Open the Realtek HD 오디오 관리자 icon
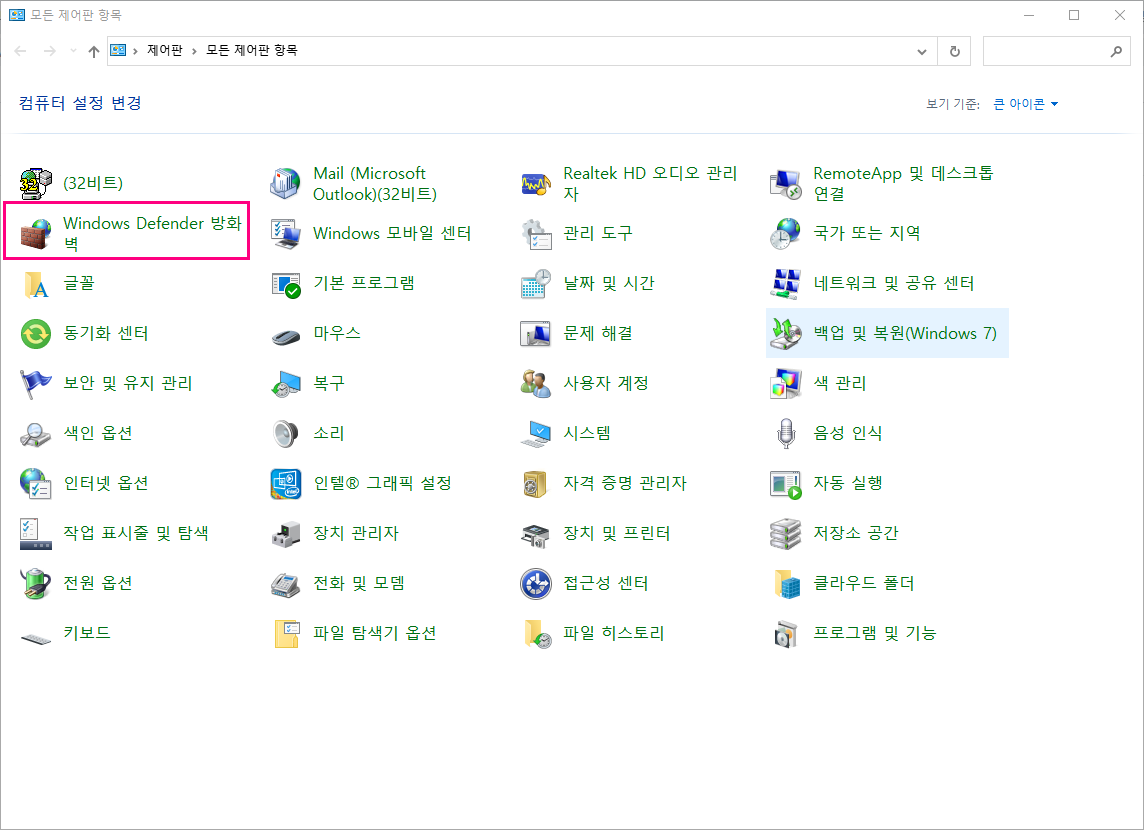1144x830 pixels. (x=536, y=183)
